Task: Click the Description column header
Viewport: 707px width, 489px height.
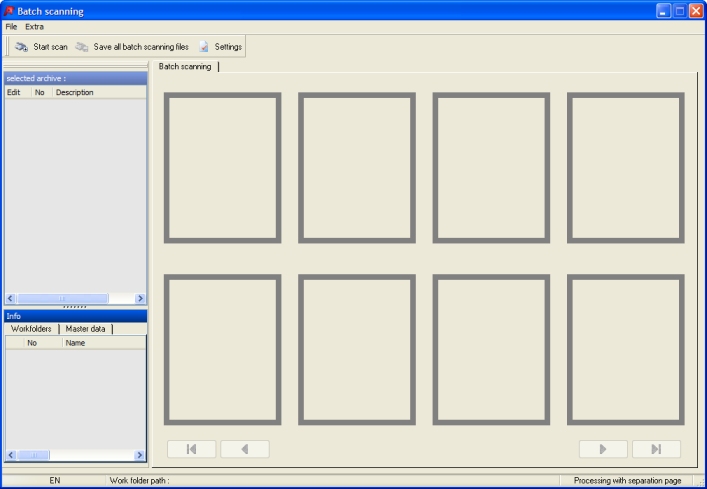Action: tap(98, 92)
